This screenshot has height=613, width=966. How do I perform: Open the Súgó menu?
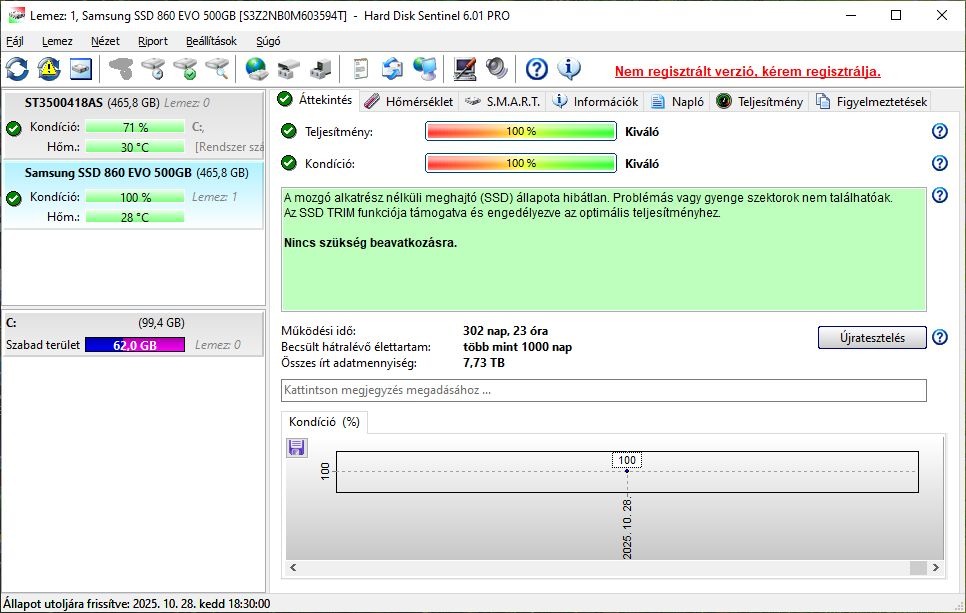click(x=268, y=41)
